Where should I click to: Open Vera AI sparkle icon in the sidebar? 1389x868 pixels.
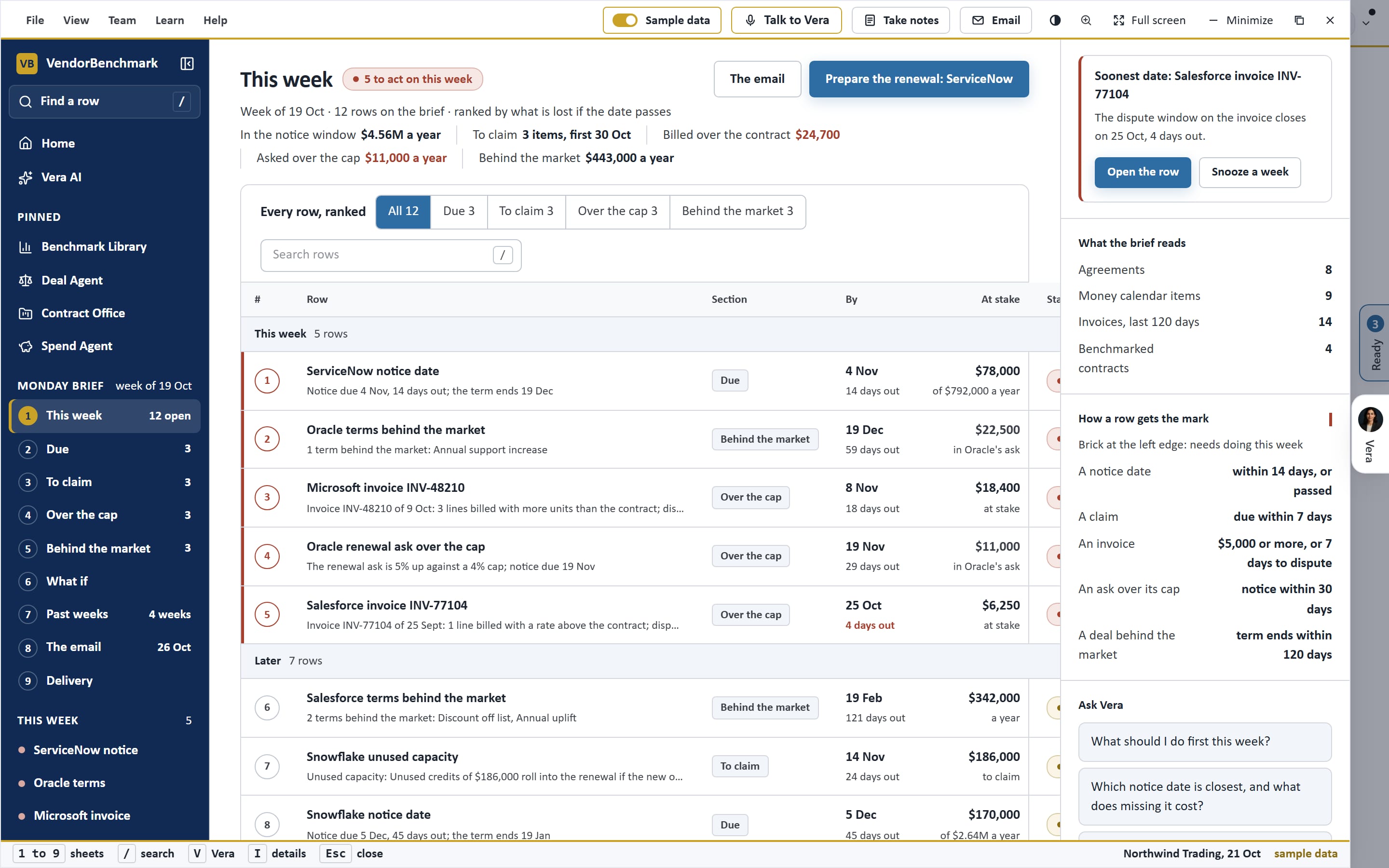click(x=25, y=177)
